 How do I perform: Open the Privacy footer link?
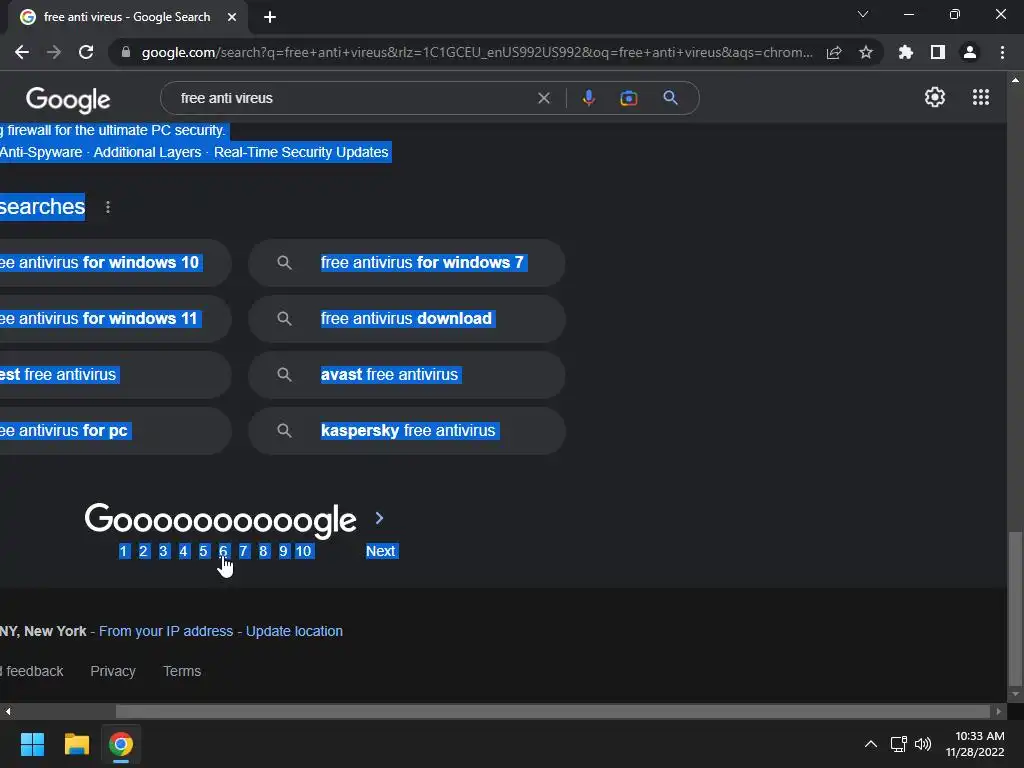coord(113,671)
